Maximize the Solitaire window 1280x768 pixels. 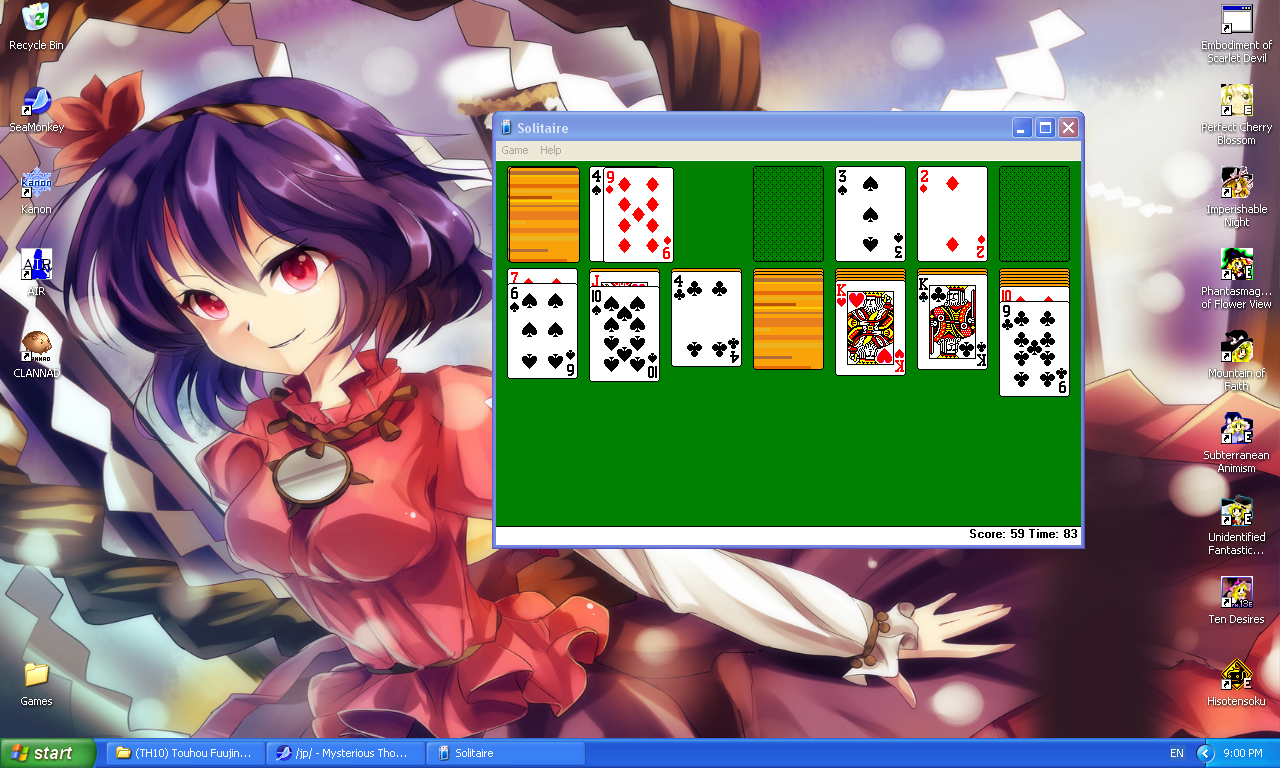pyautogui.click(x=1045, y=128)
